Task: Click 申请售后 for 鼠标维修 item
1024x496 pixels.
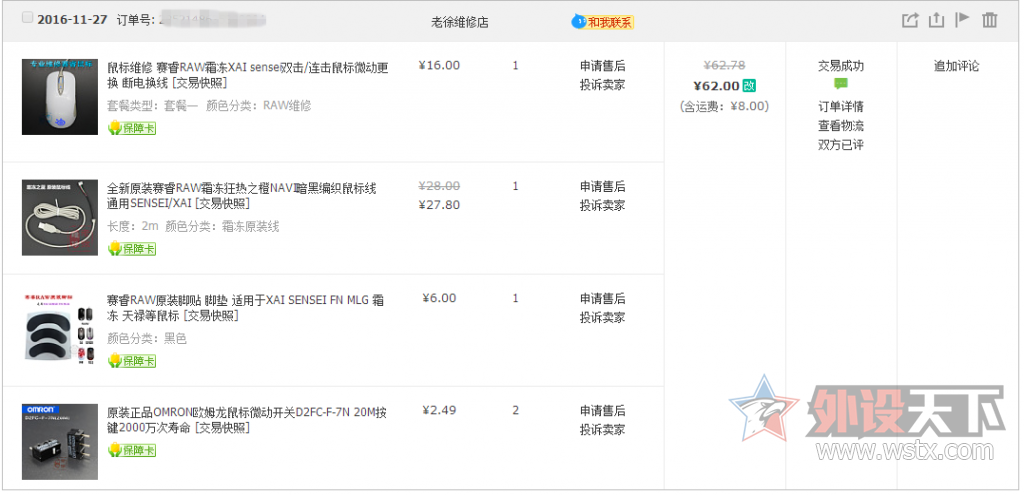Action: pyautogui.click(x=603, y=66)
